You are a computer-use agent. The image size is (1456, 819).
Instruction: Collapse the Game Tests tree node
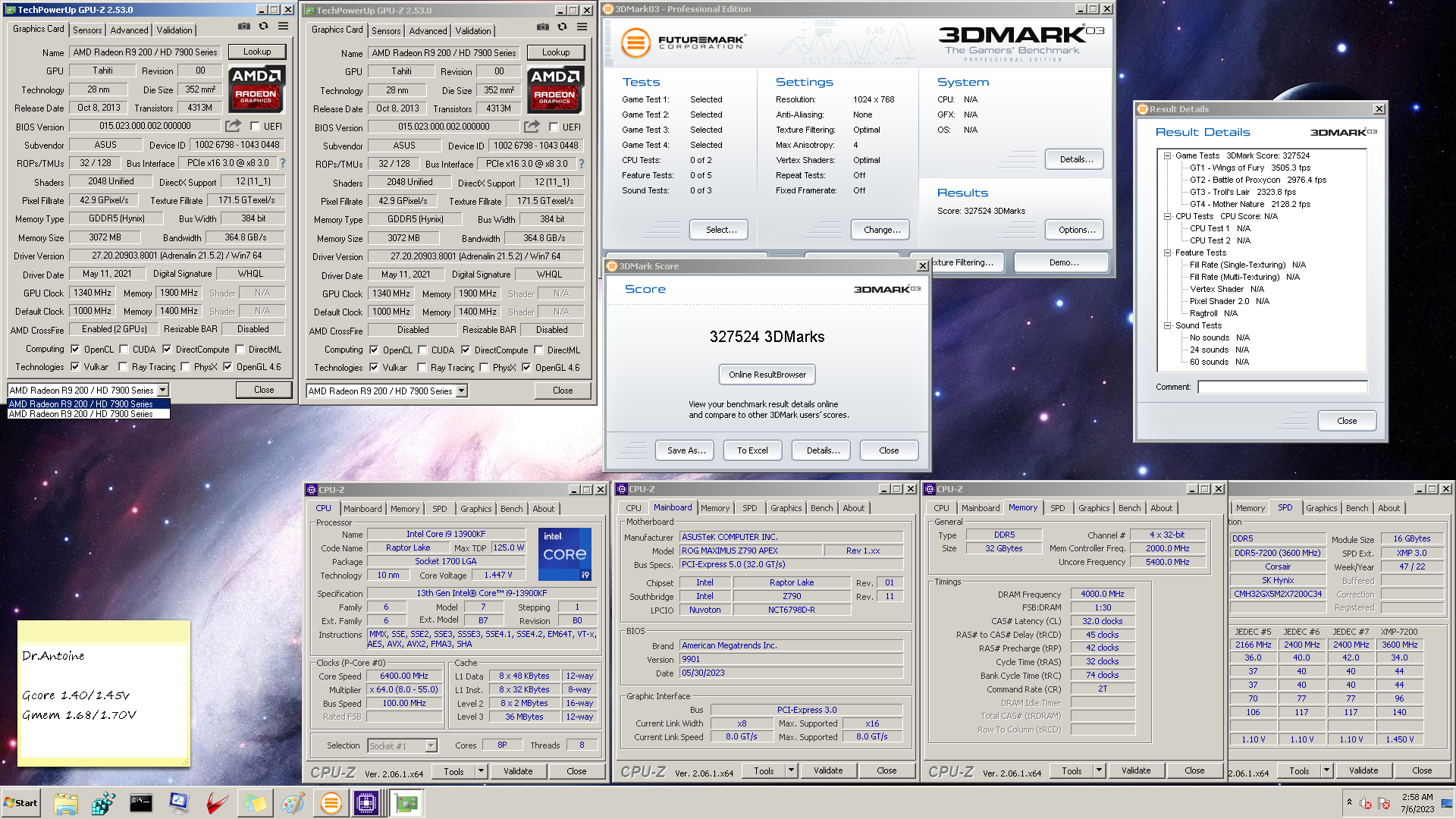pos(1168,155)
